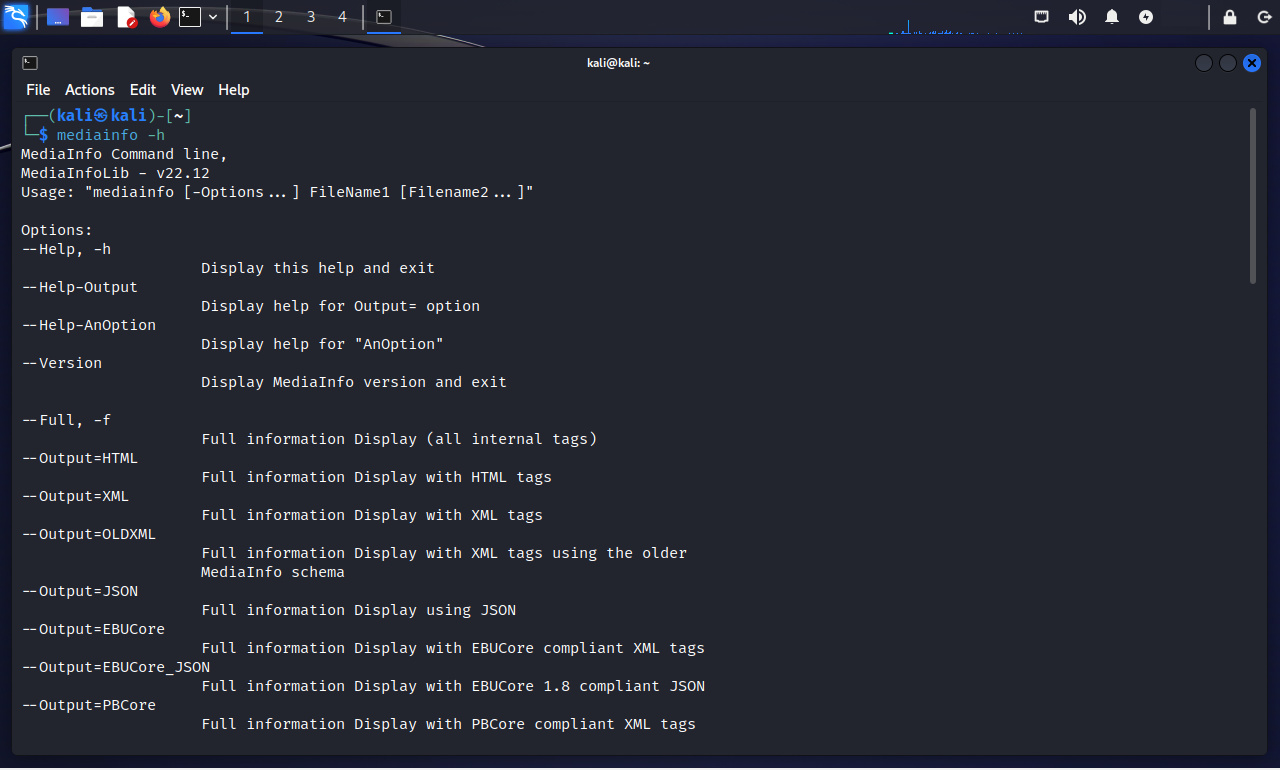The image size is (1280, 770).
Task: Open the power manager tray icon
Action: [1146, 17]
